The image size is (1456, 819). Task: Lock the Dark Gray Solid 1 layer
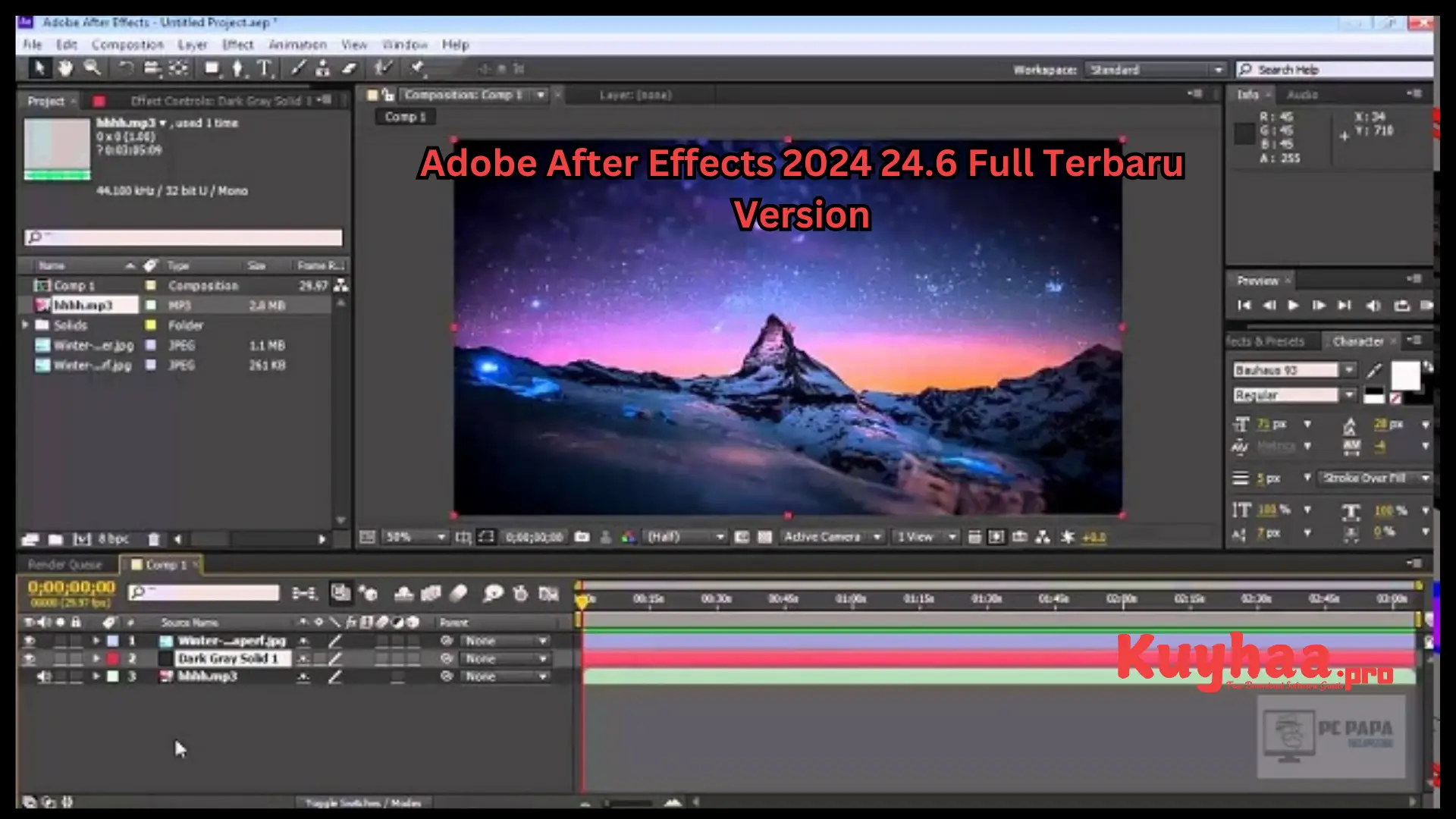tap(76, 658)
